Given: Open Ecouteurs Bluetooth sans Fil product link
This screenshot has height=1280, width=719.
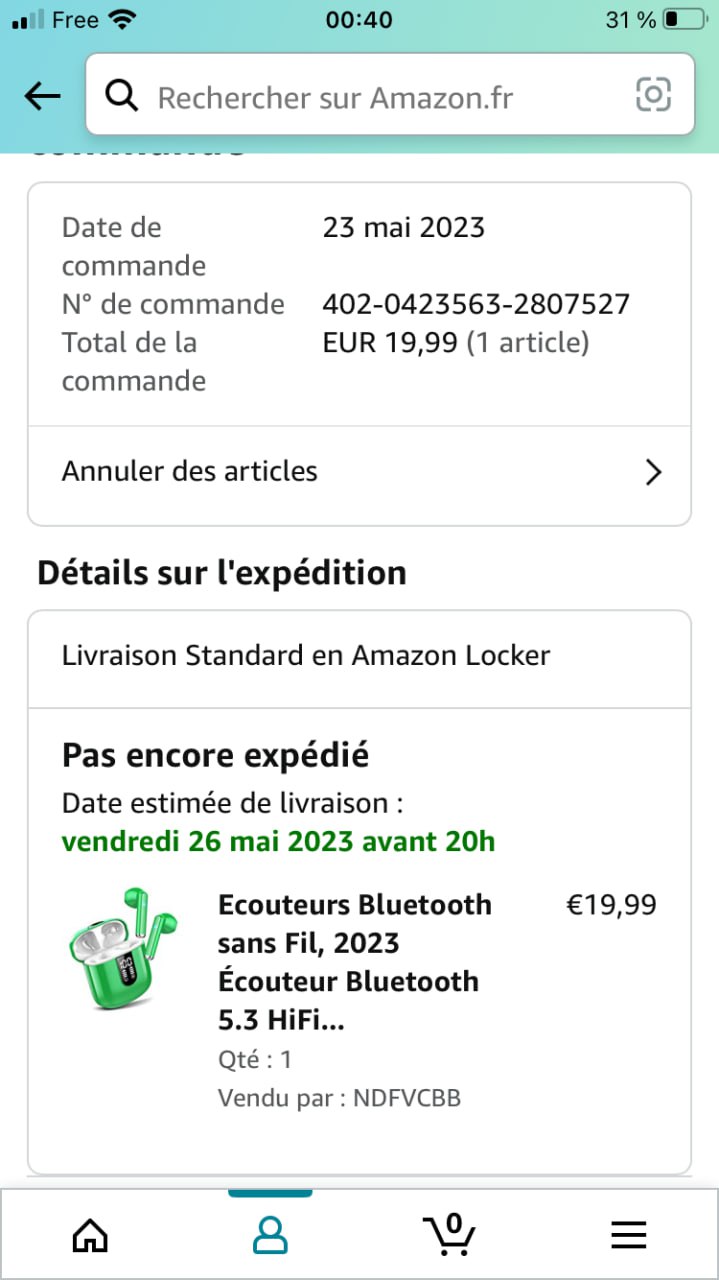Looking at the screenshot, I should click(x=355, y=961).
